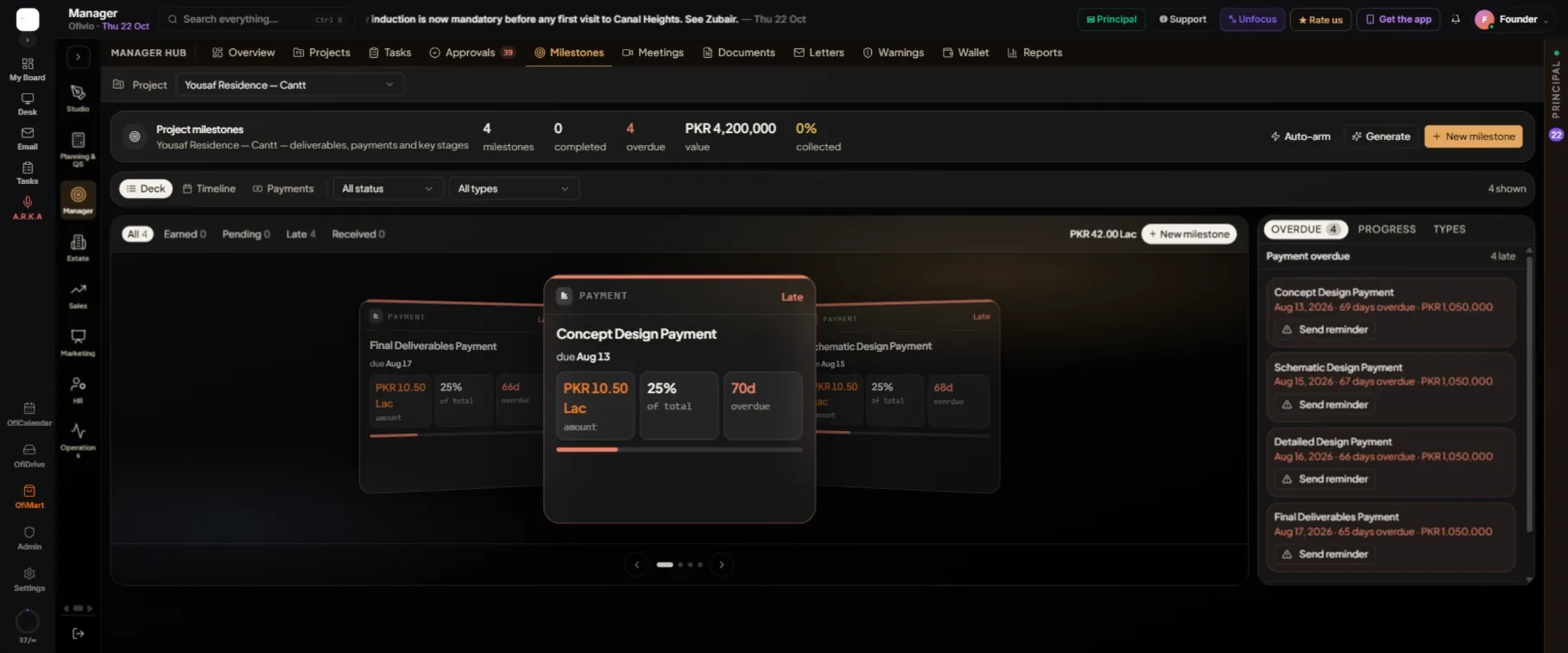Open OfiDrive in the sidebar

[29, 456]
